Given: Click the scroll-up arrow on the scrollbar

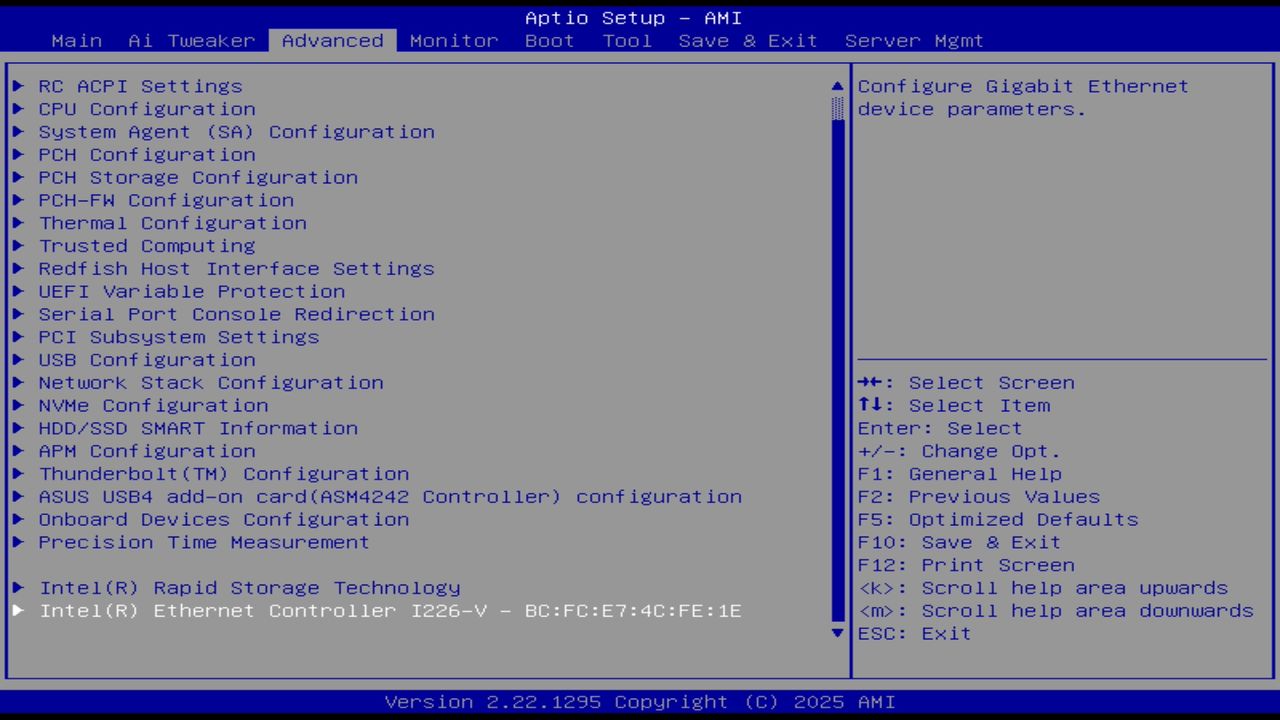Looking at the screenshot, I should 836,86.
